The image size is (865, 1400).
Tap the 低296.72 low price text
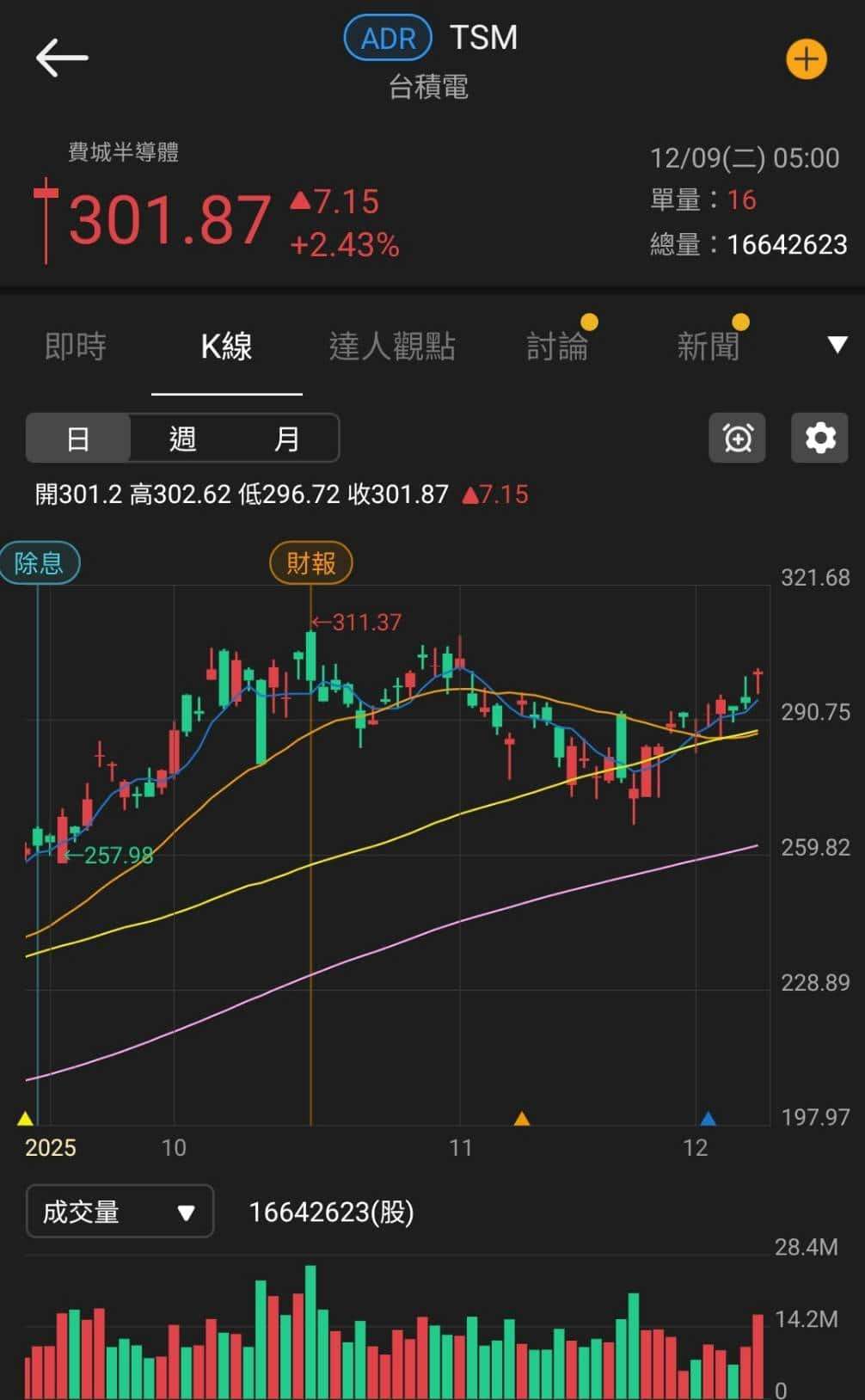coord(289,494)
